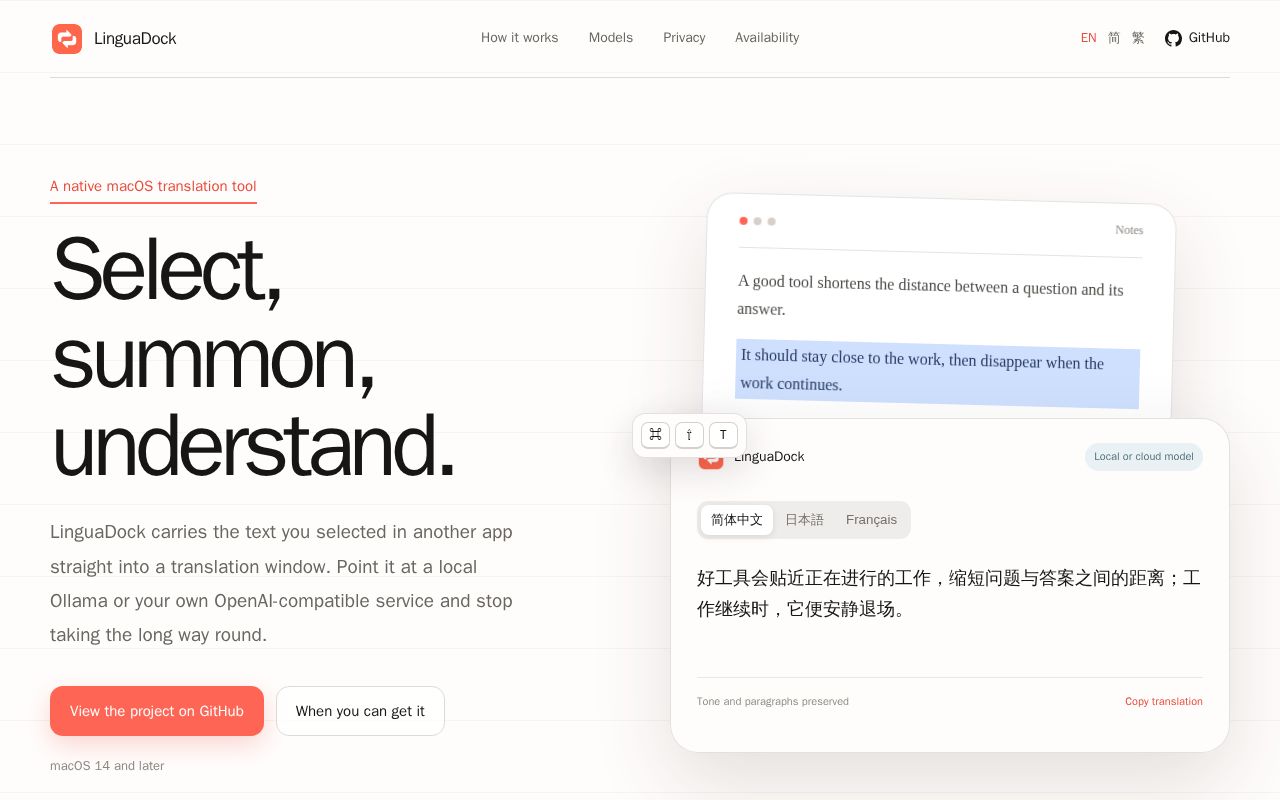The width and height of the screenshot is (1280, 800).
Task: Click the Notes window title label
Action: click(1129, 230)
